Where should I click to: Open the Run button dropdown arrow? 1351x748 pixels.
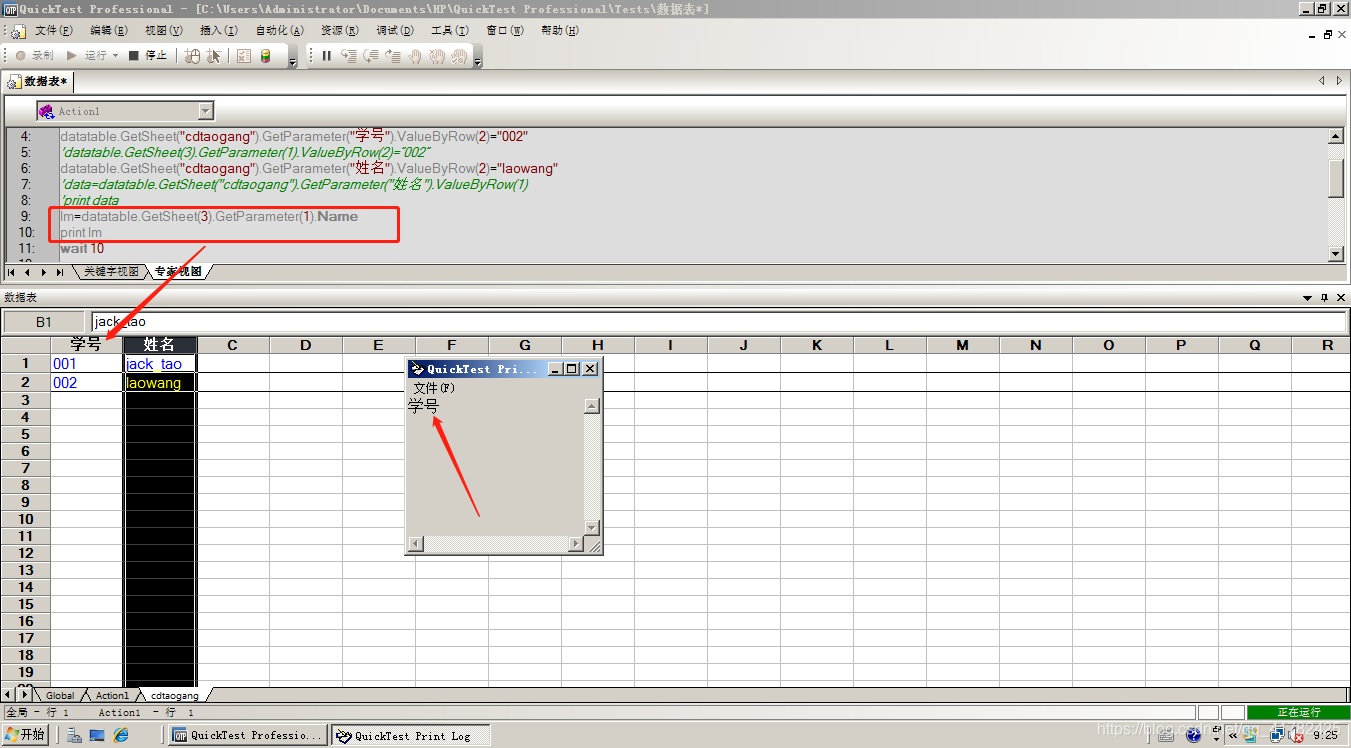[x=116, y=56]
